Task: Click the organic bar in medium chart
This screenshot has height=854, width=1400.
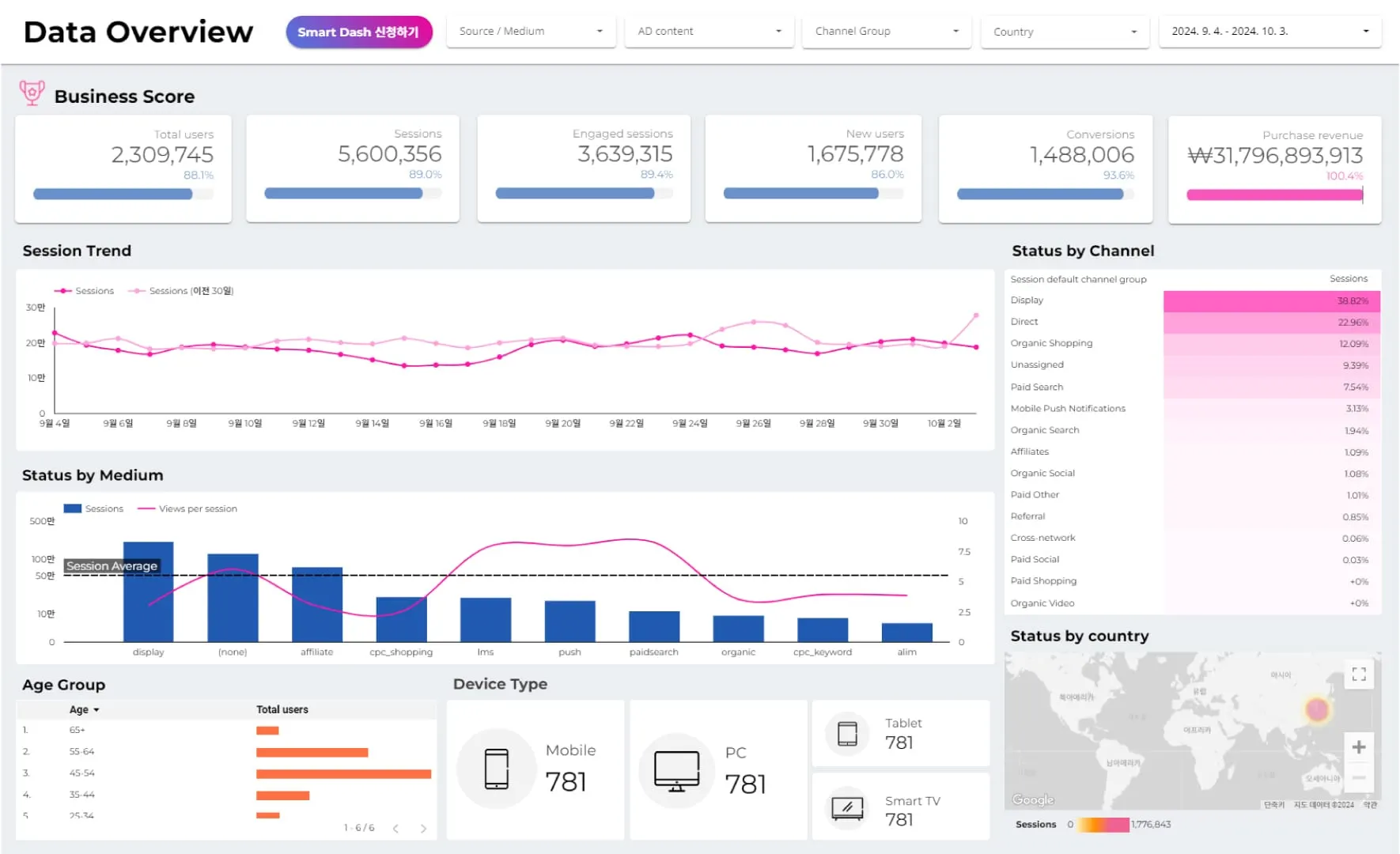Action: 738,629
